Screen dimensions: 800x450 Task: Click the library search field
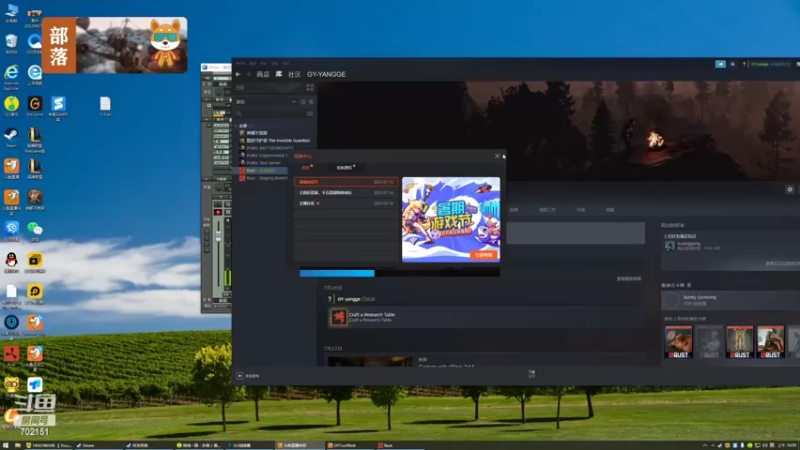[269, 114]
